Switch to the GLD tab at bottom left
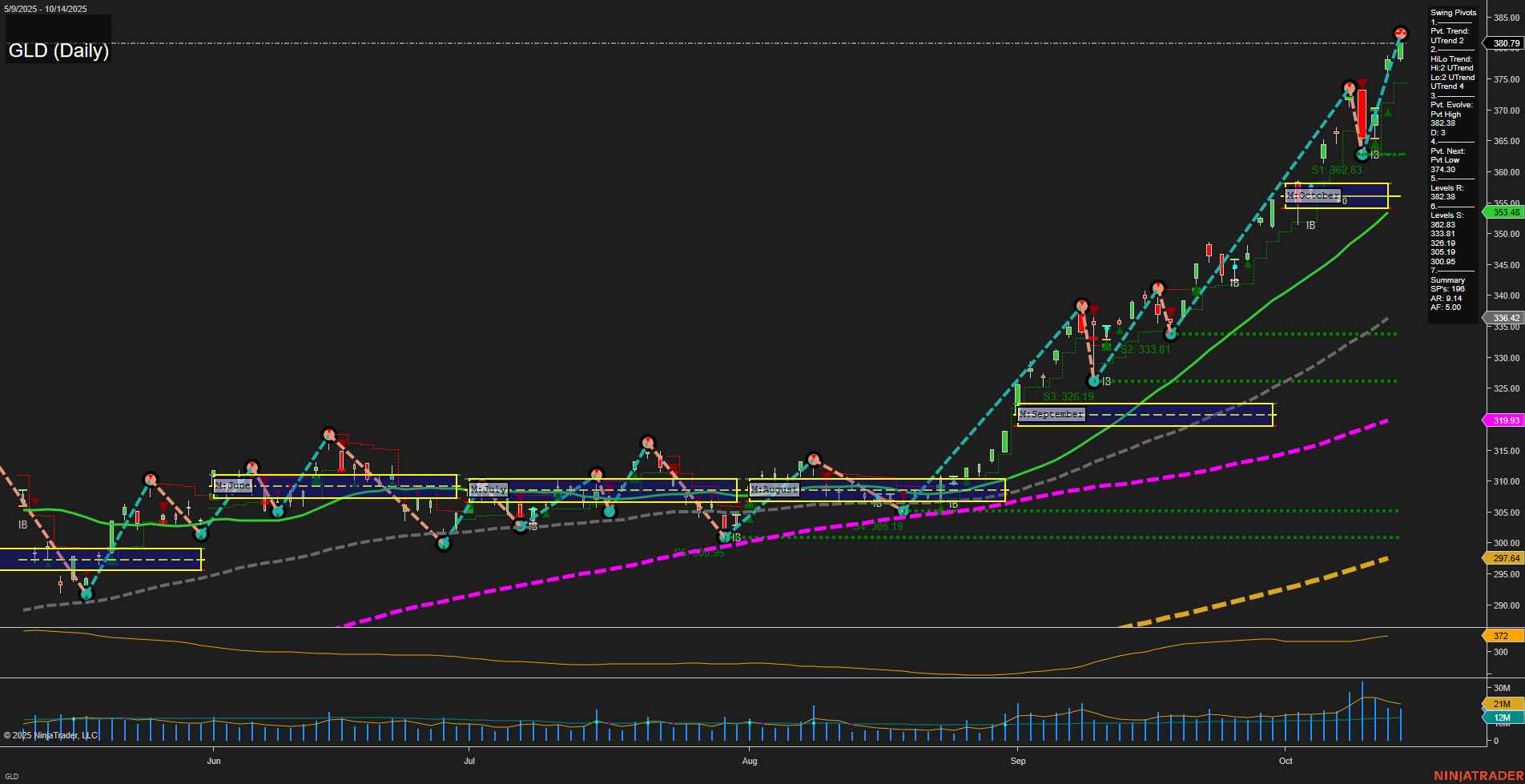1525x784 pixels. click(10, 774)
